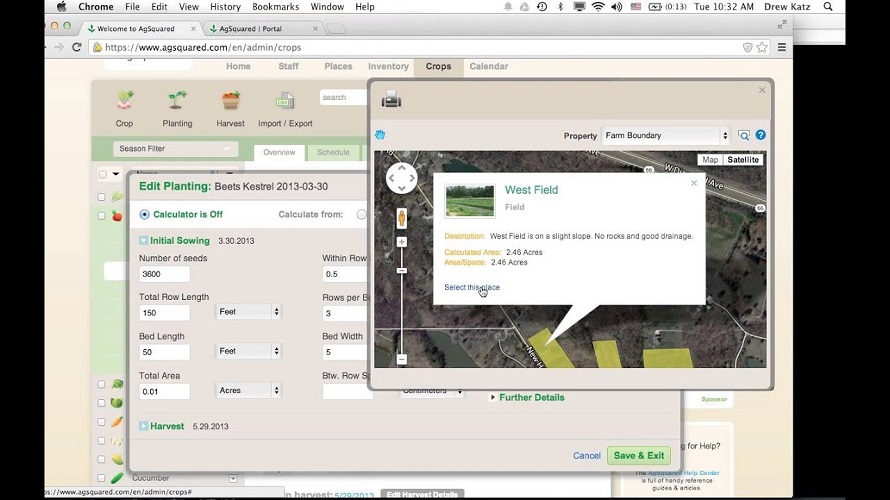The image size is (890, 500).
Task: Select the hand pan tool on map
Action: pos(380,135)
